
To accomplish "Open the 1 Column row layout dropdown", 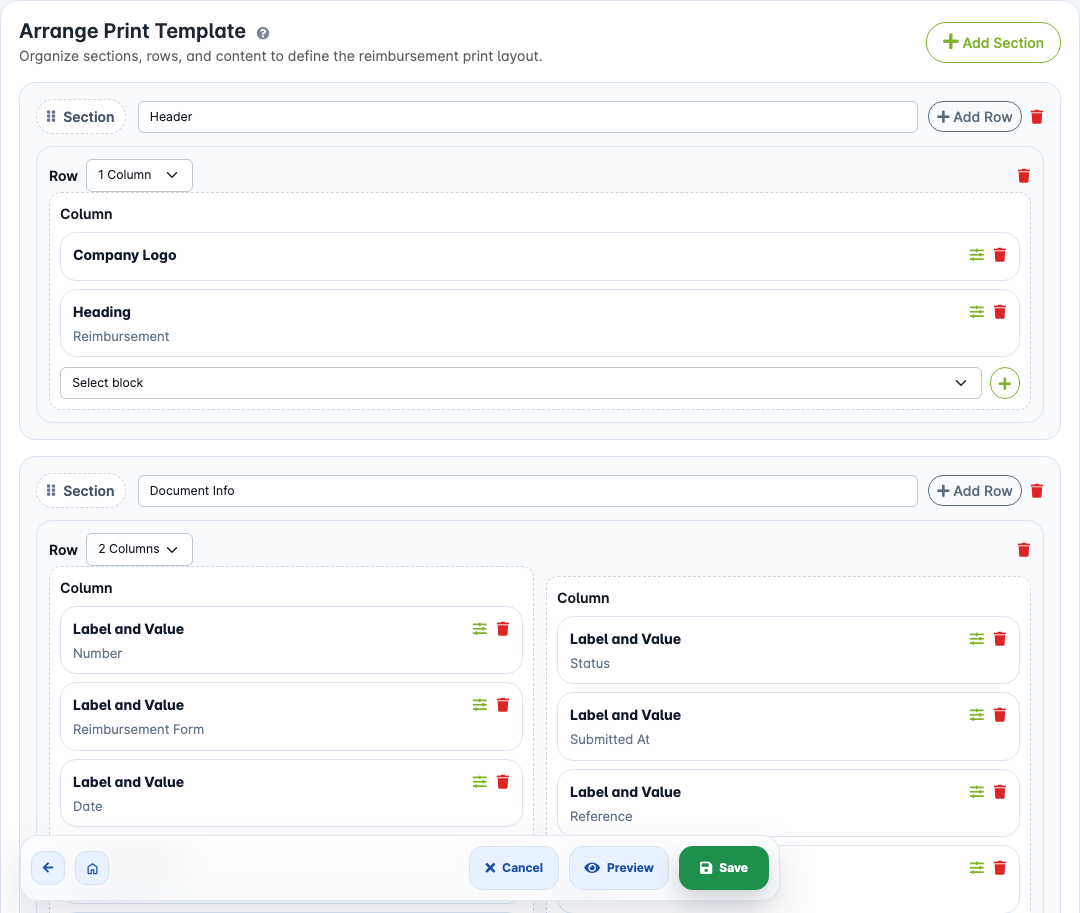I will pyautogui.click(x=139, y=175).
